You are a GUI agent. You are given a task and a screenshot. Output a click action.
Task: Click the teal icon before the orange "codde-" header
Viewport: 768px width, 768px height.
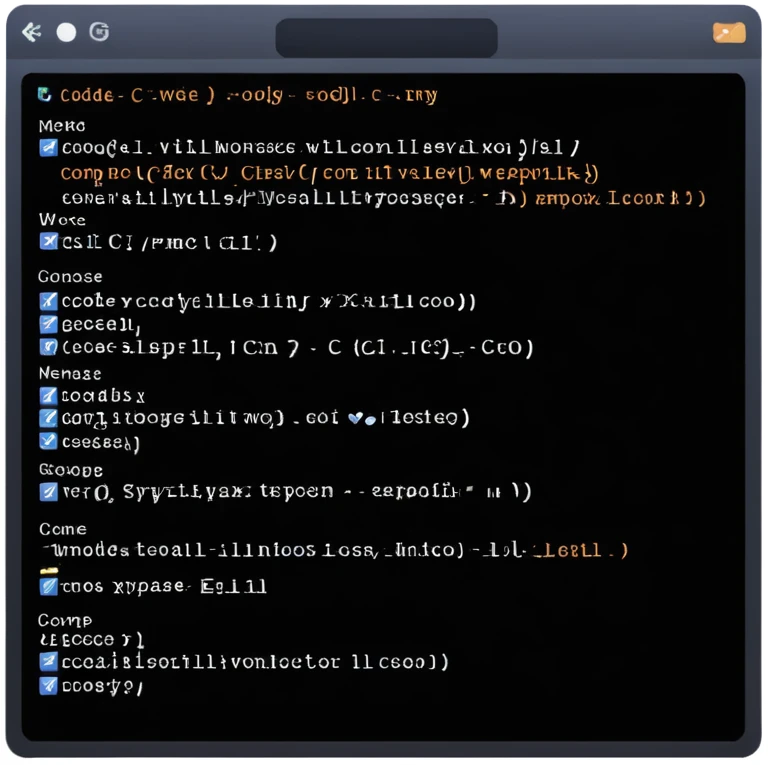coord(45,94)
